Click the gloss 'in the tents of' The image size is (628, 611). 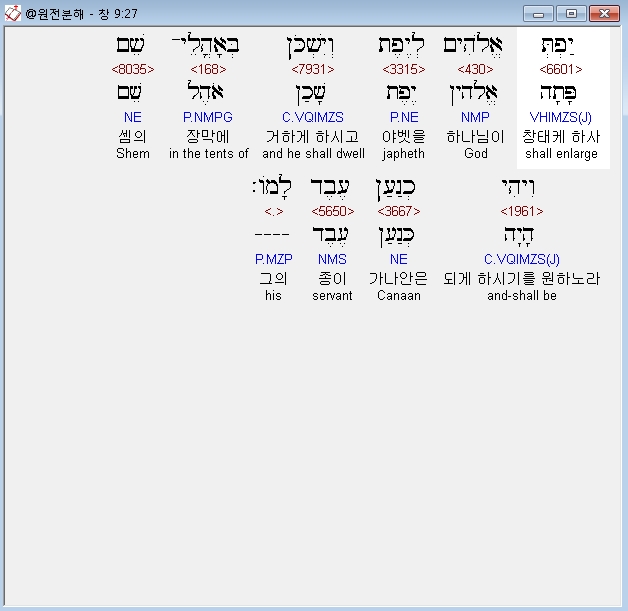click(209, 153)
